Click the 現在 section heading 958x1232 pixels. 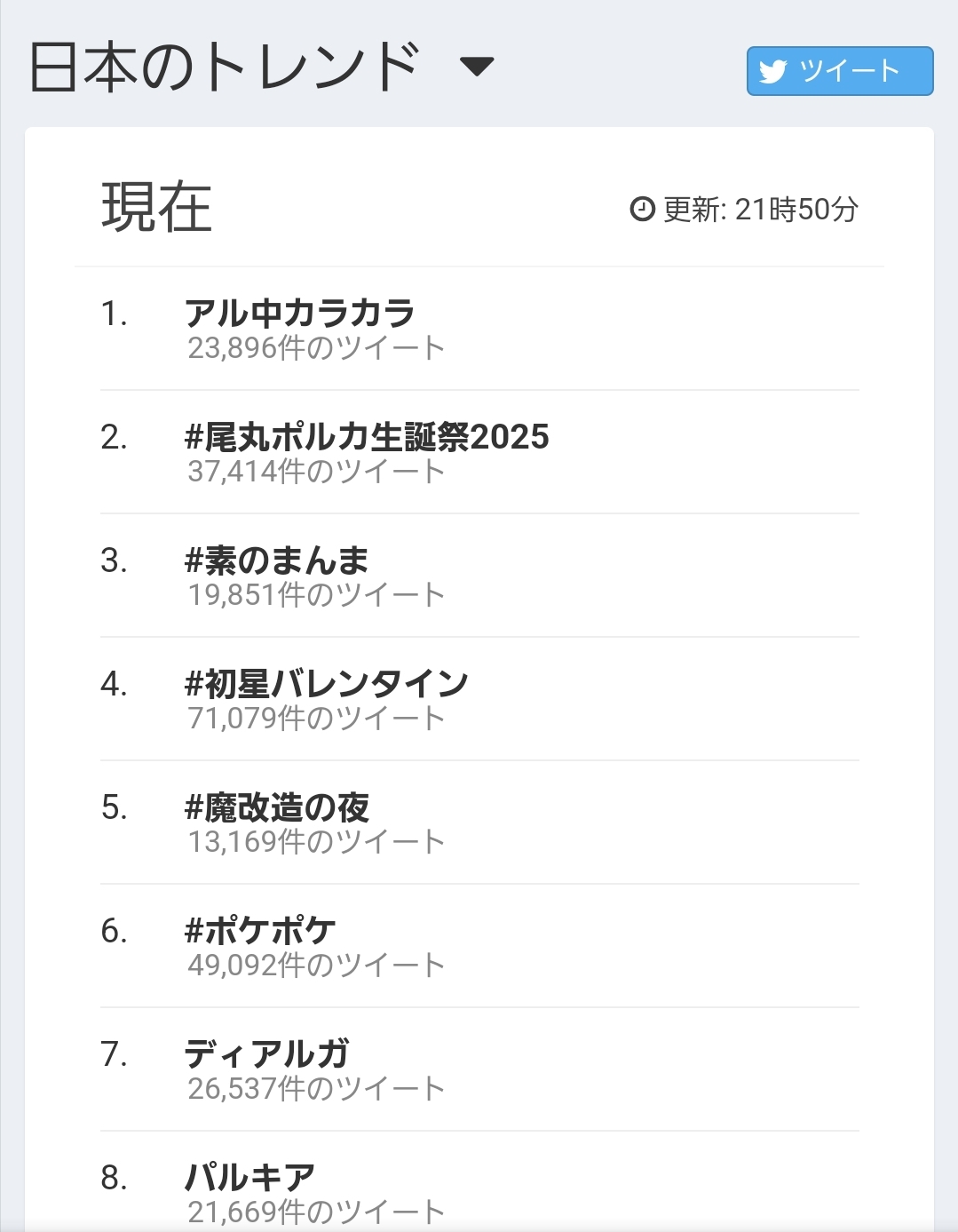[156, 207]
